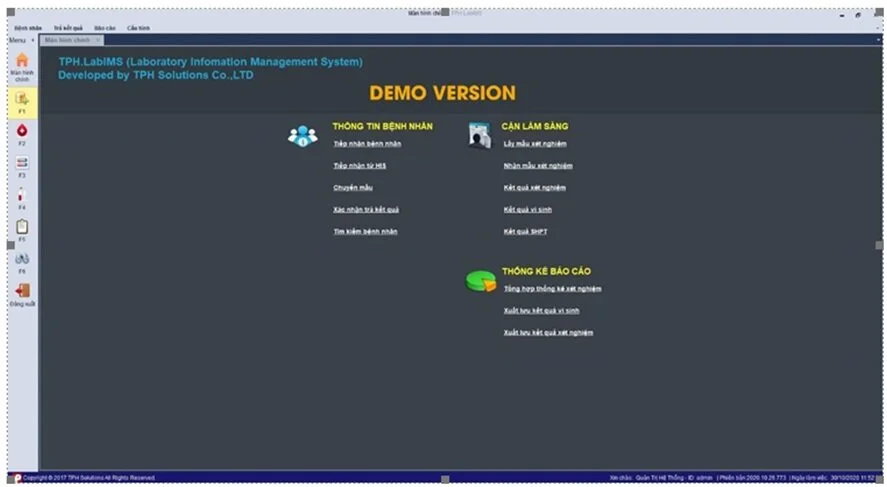Click the patient group icon beside Thông tin bệnh nhân
The width and height of the screenshot is (887, 487).
(x=303, y=136)
